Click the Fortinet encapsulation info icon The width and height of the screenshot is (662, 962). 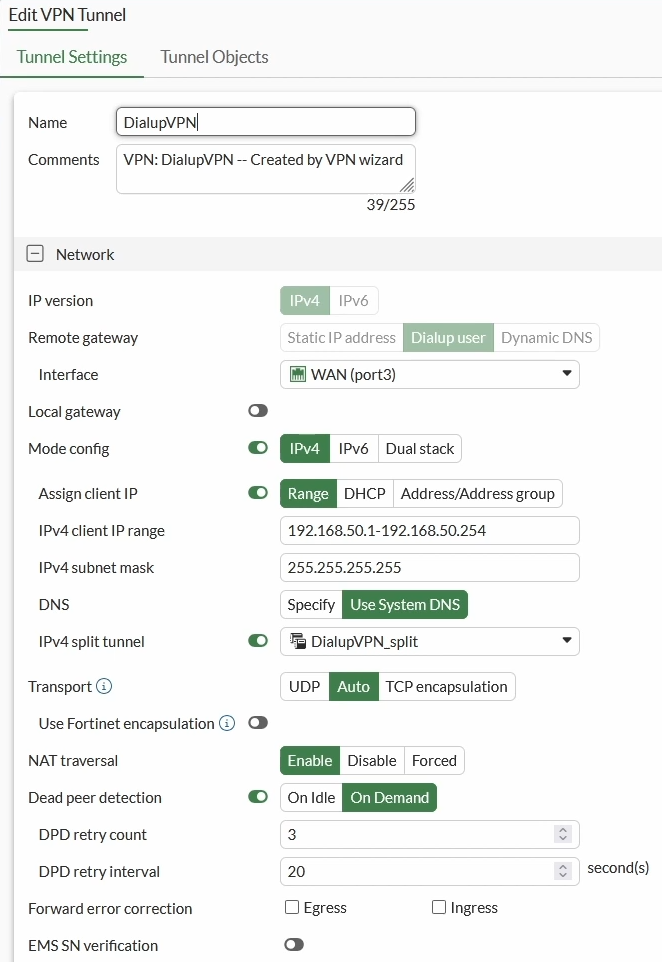coord(227,723)
